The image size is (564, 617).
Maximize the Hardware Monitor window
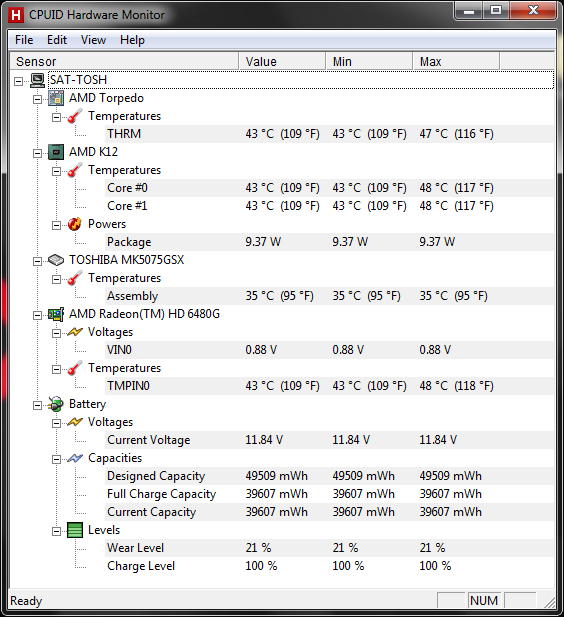[x=496, y=10]
